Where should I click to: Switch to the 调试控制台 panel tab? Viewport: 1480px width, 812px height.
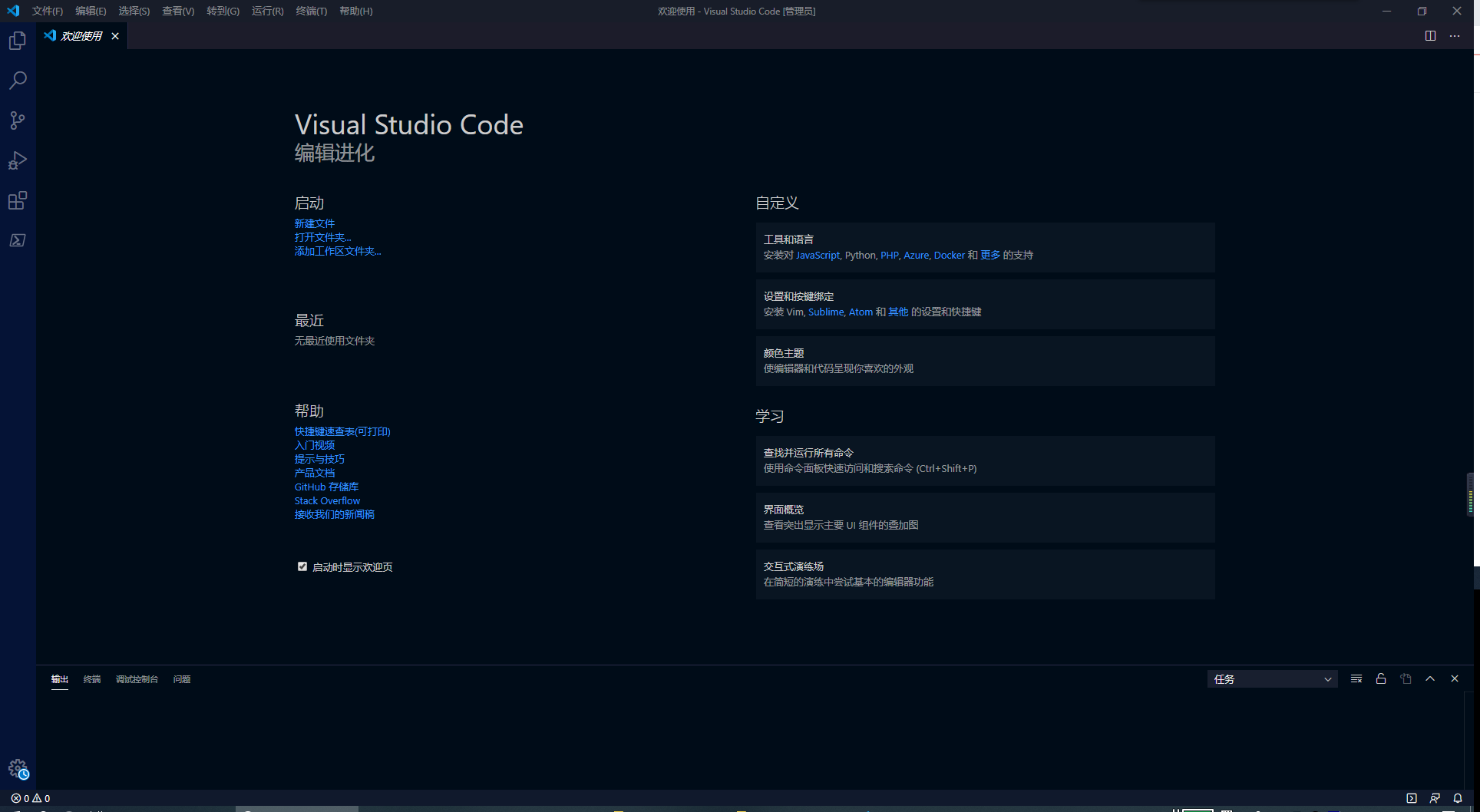[137, 679]
